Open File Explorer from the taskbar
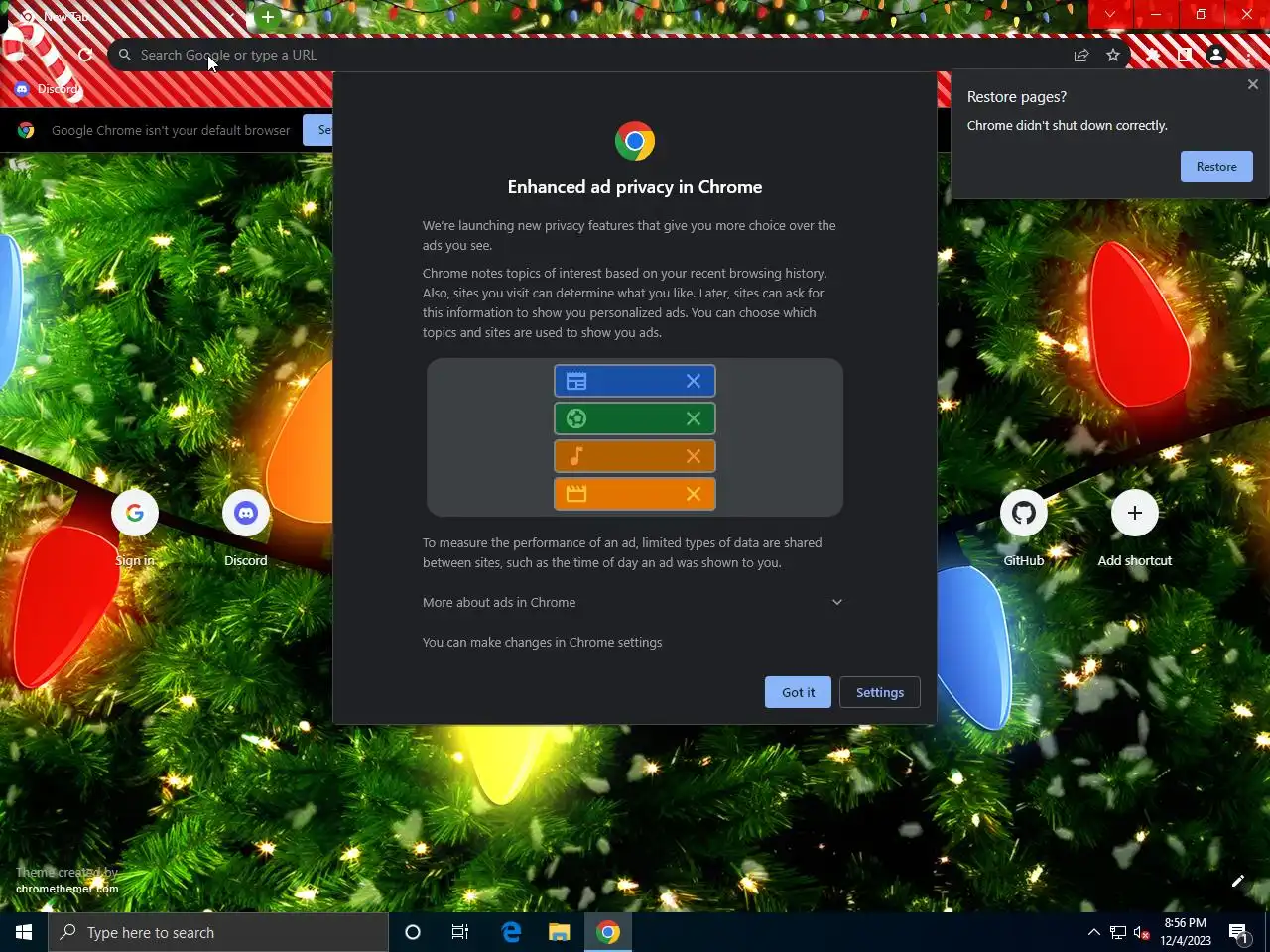The height and width of the screenshot is (952, 1270). pos(560,932)
